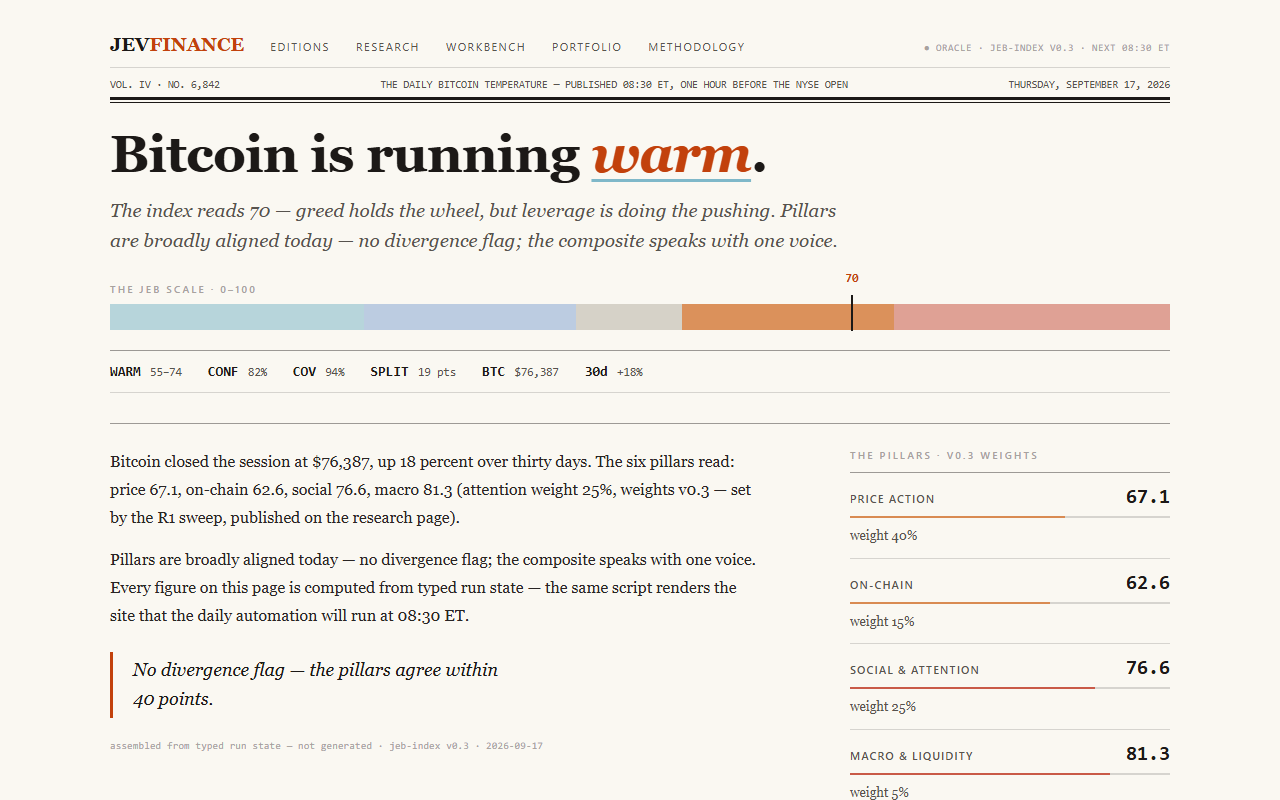Click the pink hot scale segment

1032,317
